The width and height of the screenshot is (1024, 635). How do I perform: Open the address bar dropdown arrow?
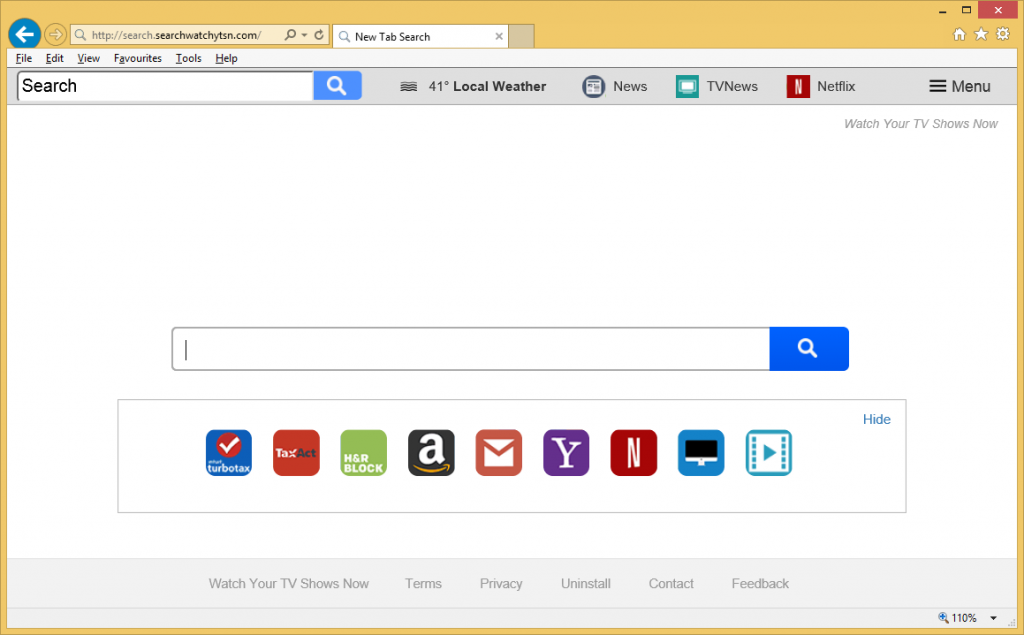click(304, 35)
